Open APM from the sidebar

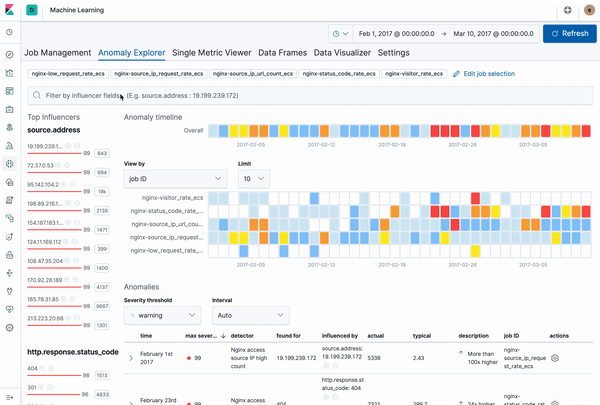pos(10,219)
